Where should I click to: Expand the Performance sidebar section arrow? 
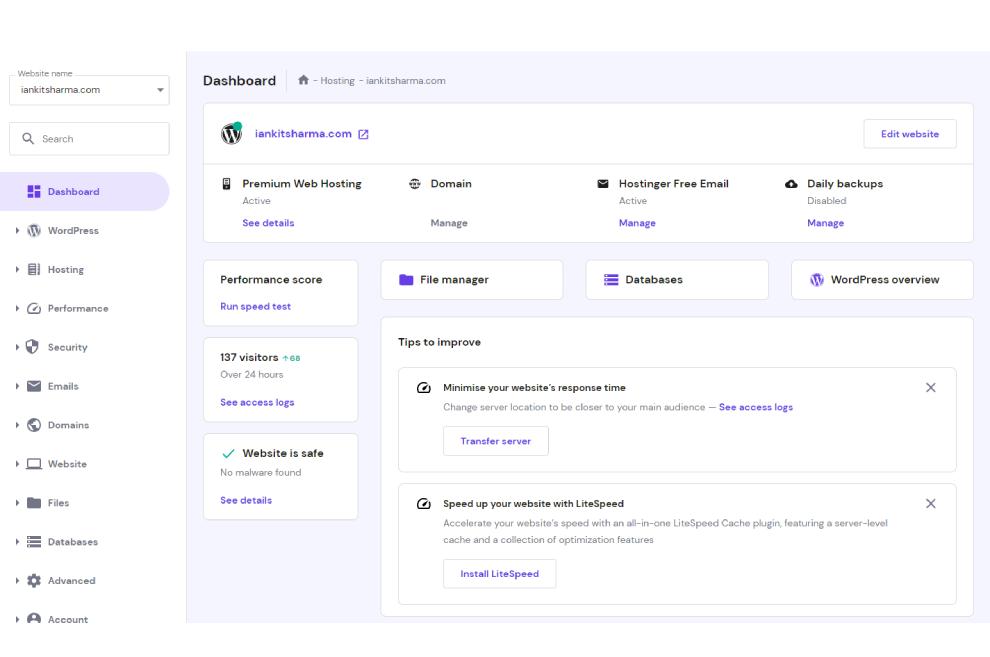pyautogui.click(x=17, y=309)
